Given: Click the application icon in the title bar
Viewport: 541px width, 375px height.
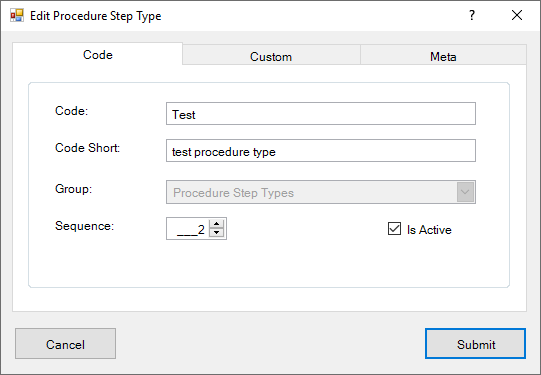Looking at the screenshot, I should (x=17, y=16).
